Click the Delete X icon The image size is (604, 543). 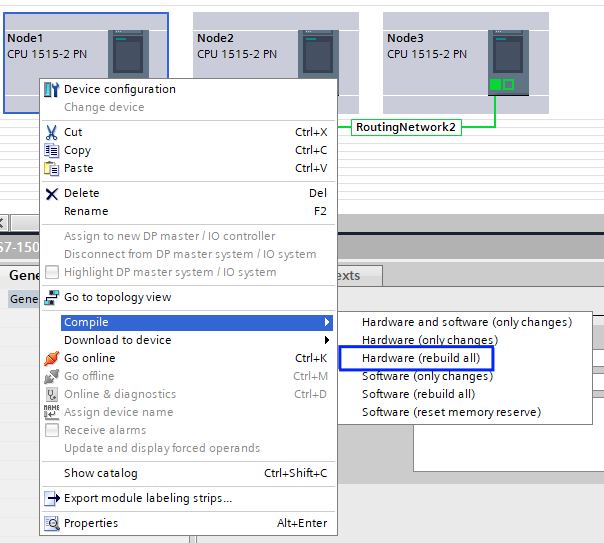52,193
